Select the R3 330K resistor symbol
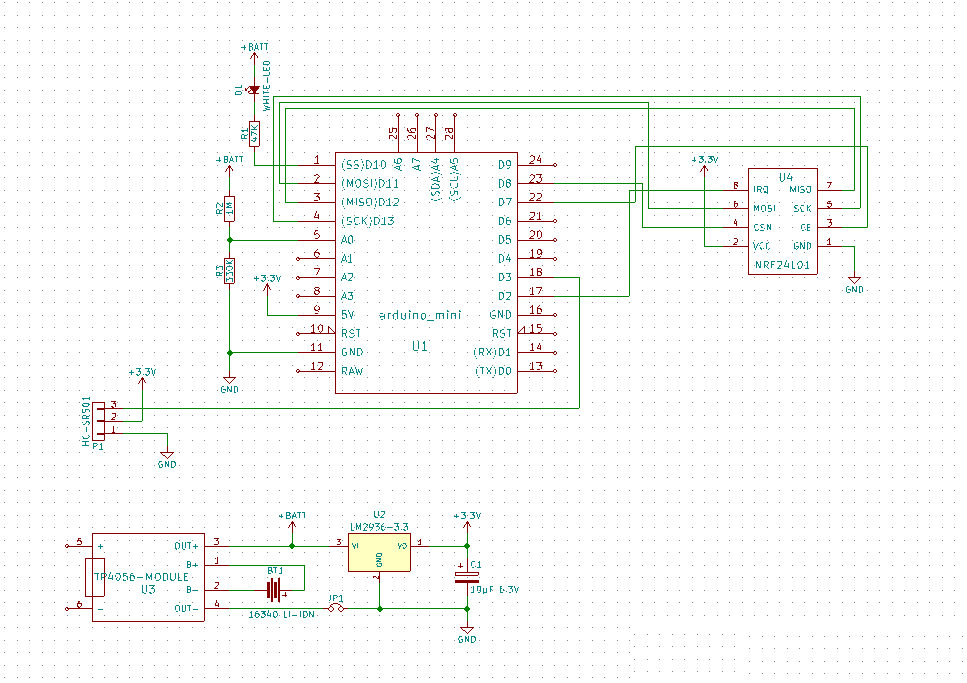The width and height of the screenshot is (967, 683). (x=229, y=271)
